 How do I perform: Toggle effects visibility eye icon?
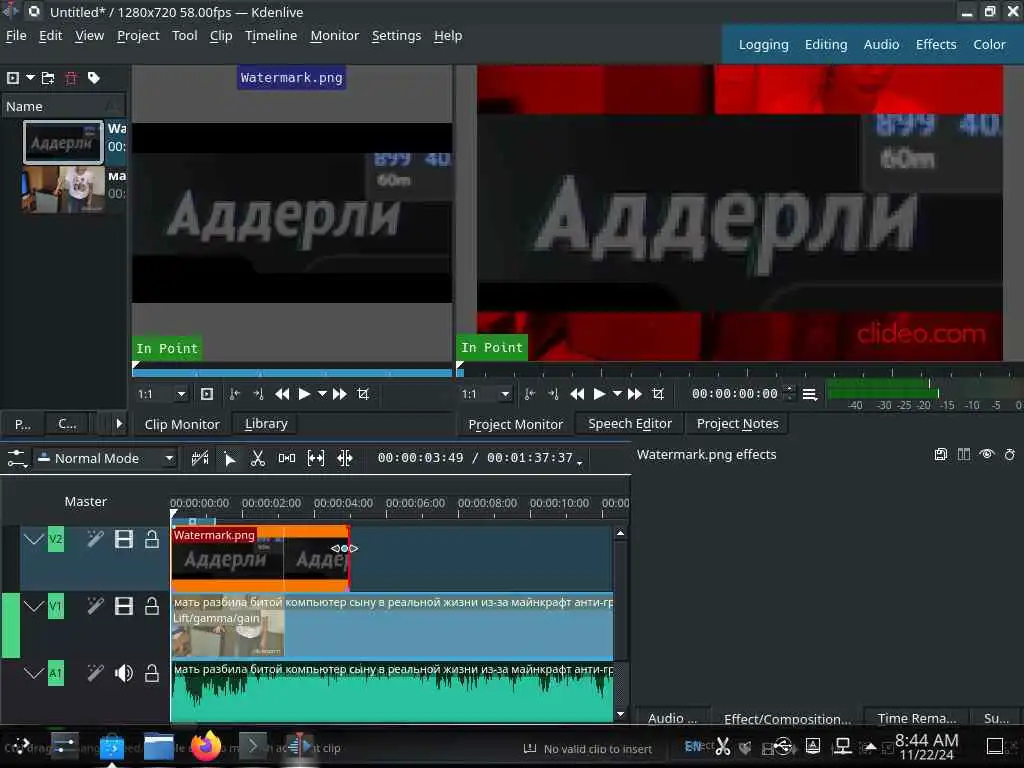(987, 455)
